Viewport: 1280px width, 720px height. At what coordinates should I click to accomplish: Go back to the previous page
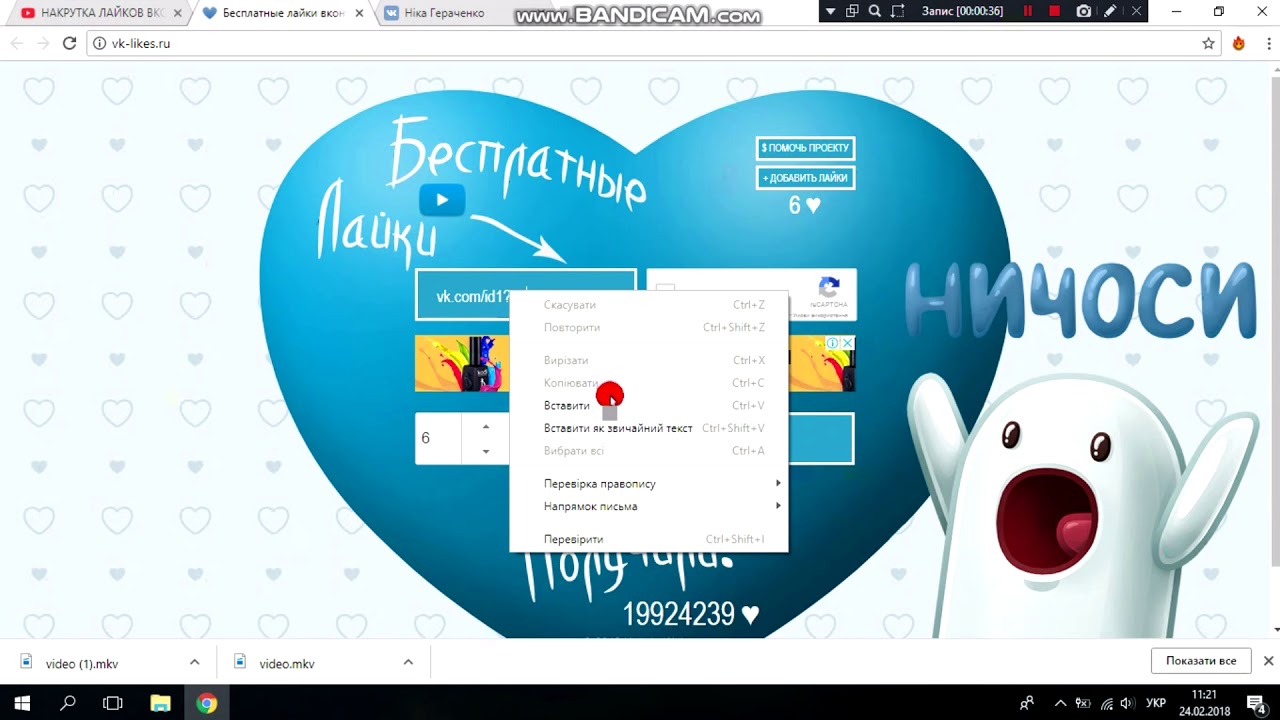(x=17, y=43)
